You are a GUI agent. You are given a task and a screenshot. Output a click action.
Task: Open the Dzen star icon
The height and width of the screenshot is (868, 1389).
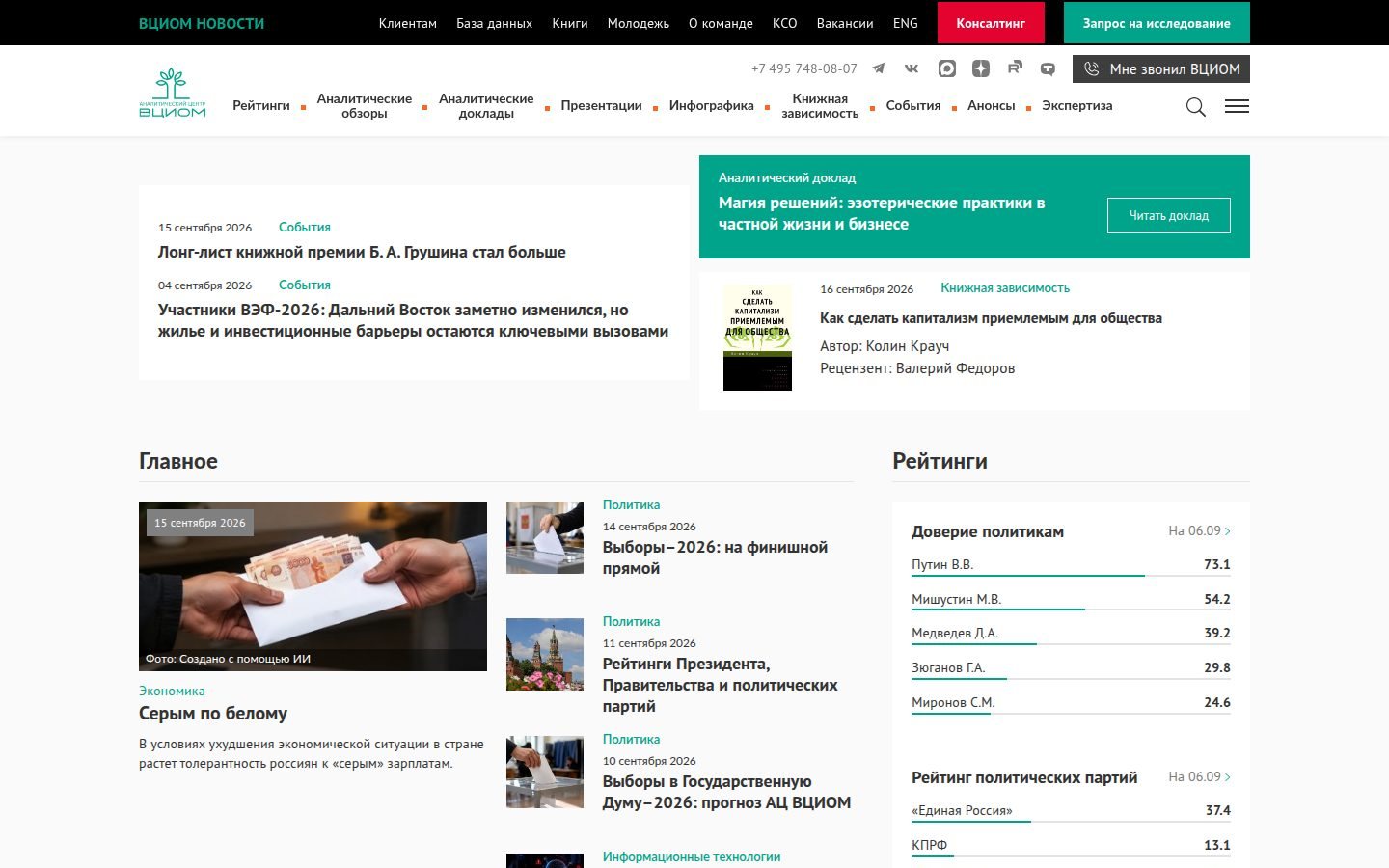click(981, 68)
